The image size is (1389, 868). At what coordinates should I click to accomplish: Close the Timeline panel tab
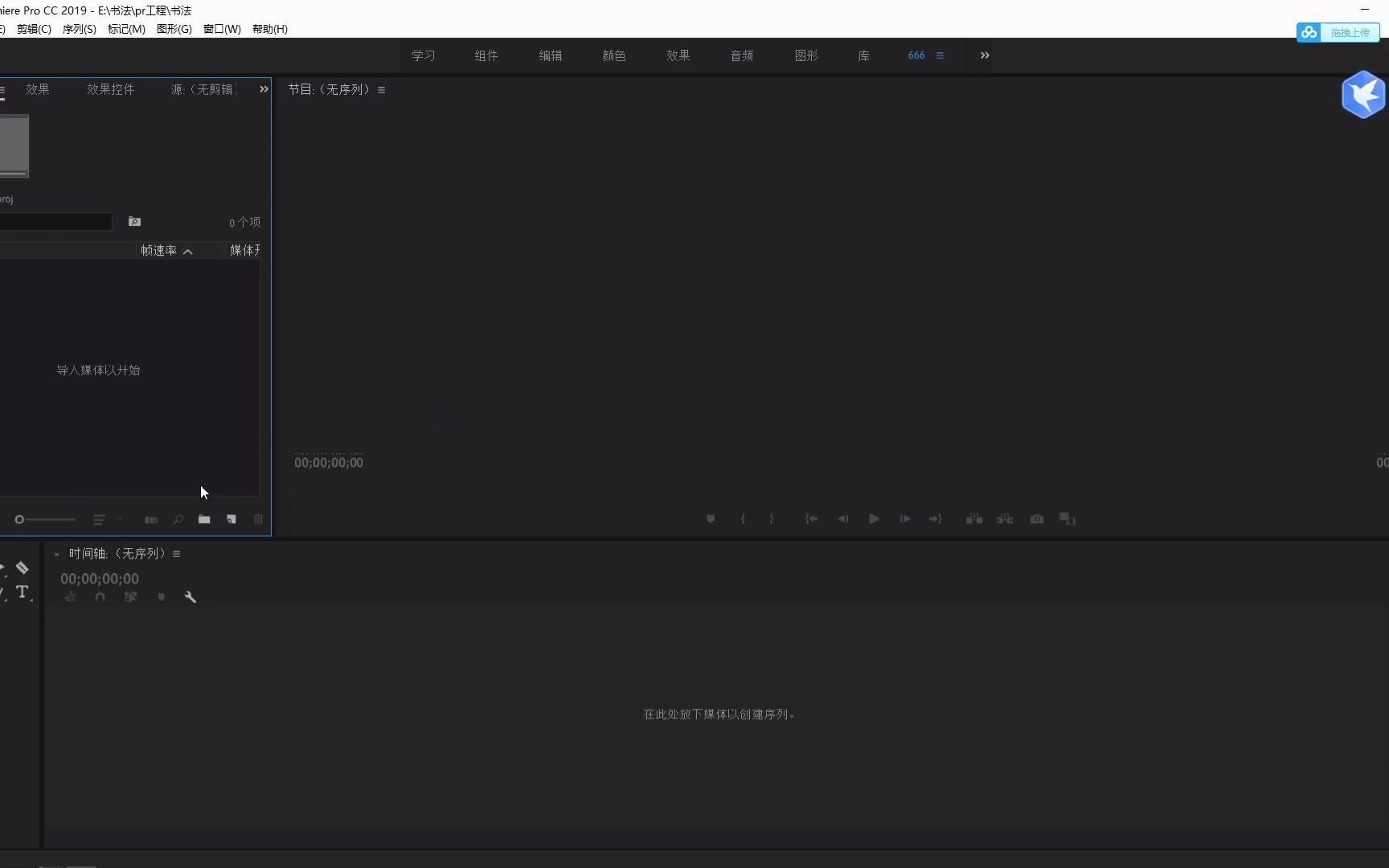(x=56, y=555)
